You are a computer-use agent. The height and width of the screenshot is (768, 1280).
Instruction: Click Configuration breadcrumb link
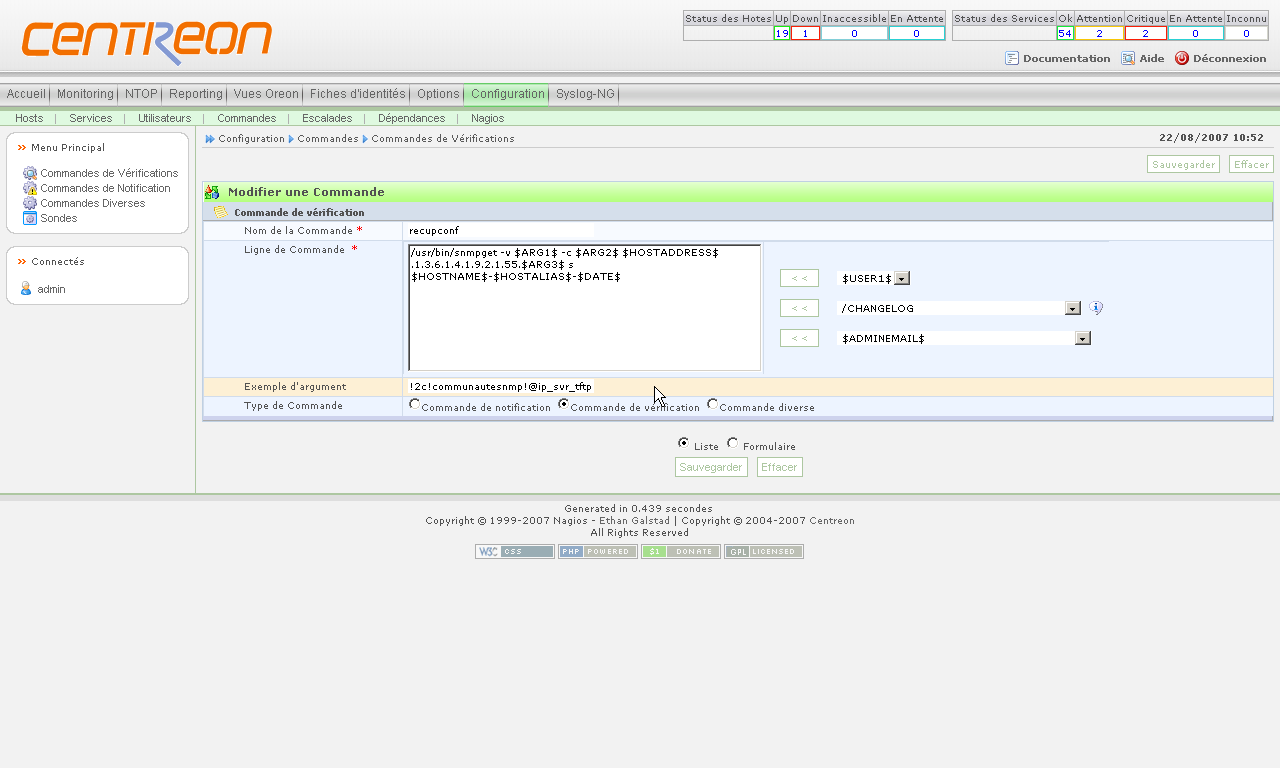[x=251, y=139]
